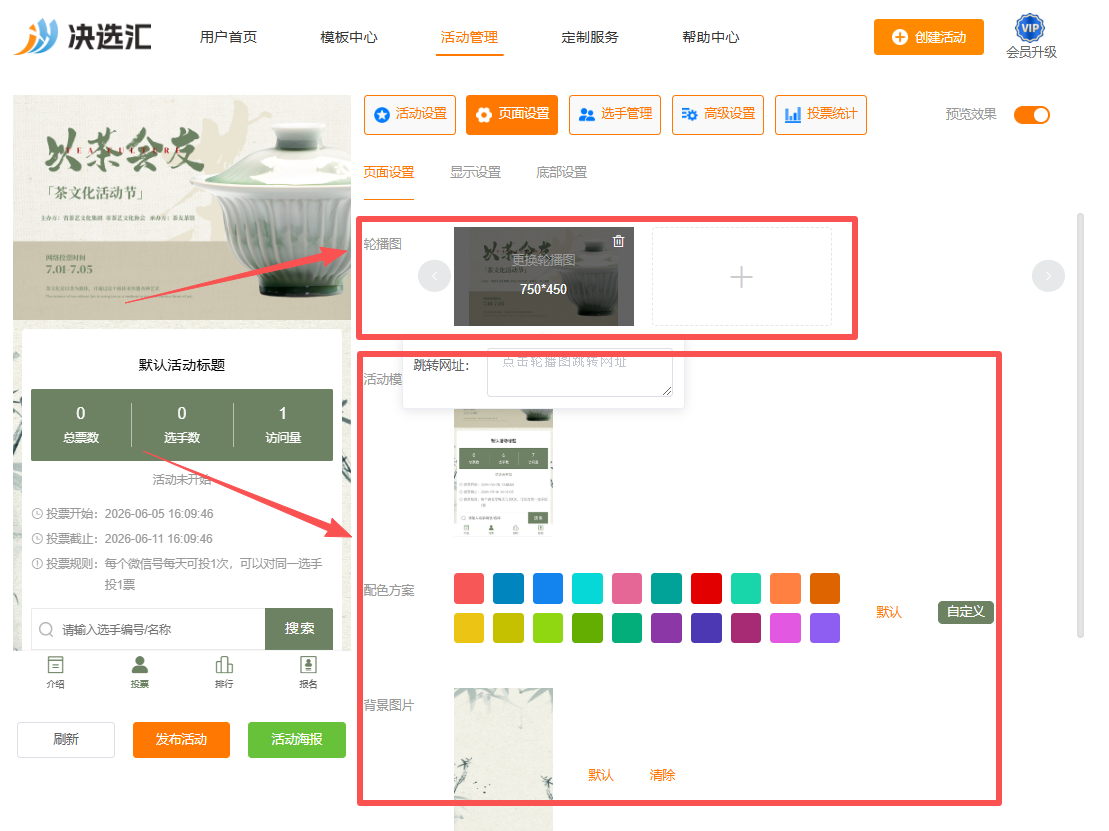Toggle the 预览效果 switch
1109x831 pixels.
click(1032, 115)
